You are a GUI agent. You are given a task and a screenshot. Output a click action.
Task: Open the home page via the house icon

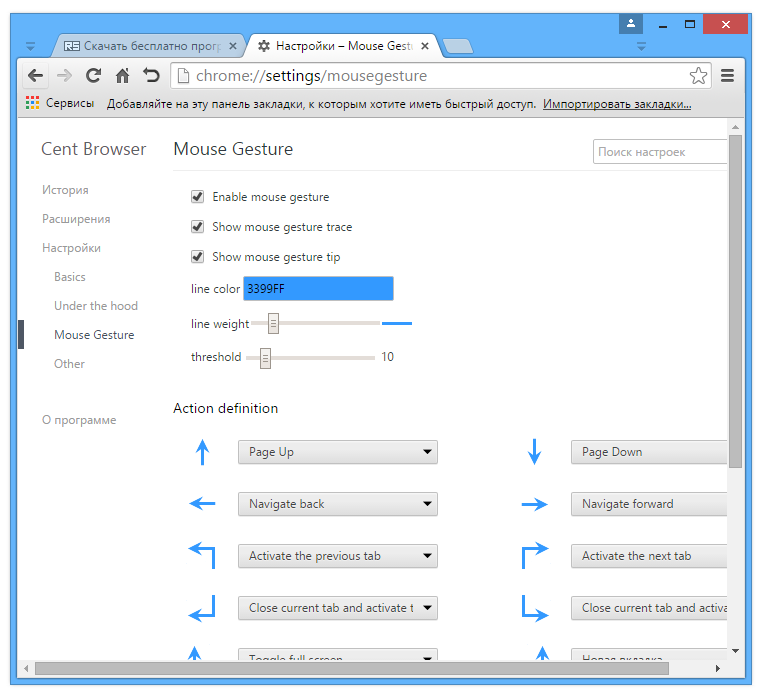coord(122,75)
